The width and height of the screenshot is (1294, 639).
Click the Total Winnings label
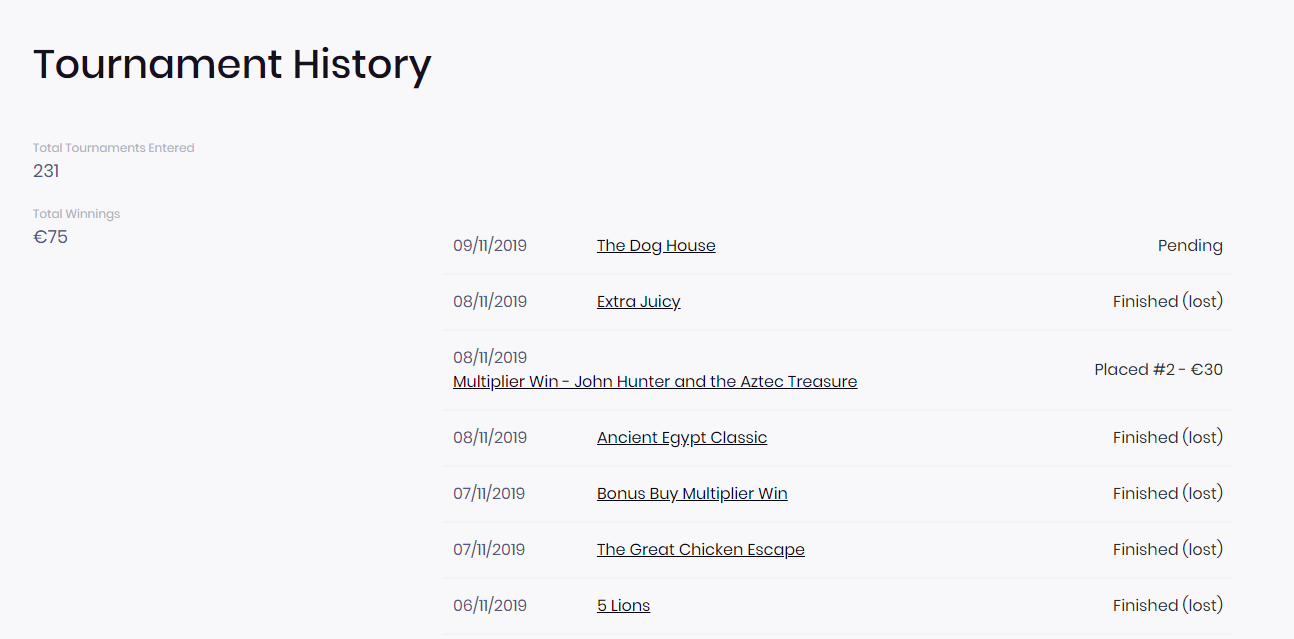pyautogui.click(x=76, y=214)
